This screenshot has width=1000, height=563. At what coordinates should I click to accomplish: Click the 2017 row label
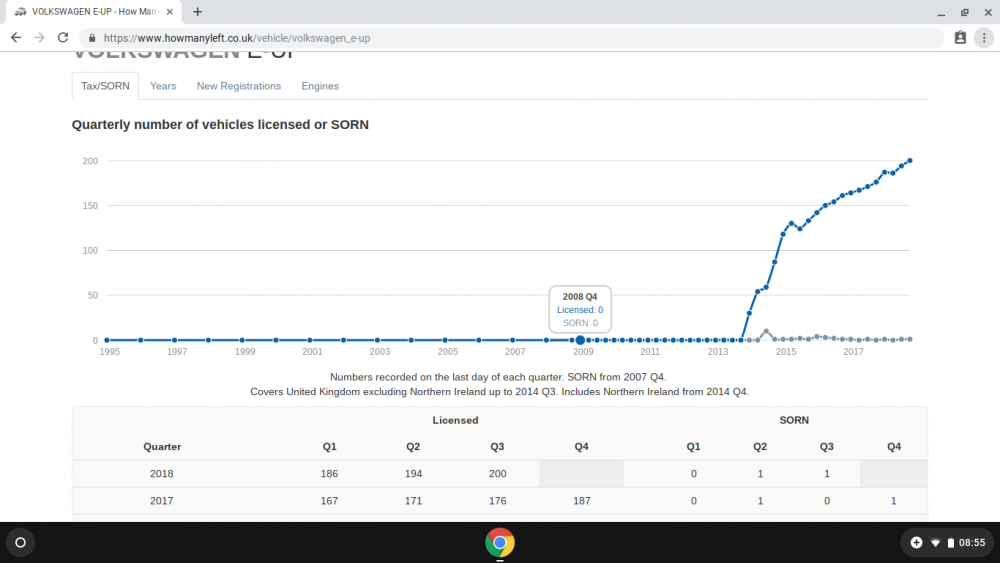[161, 501]
